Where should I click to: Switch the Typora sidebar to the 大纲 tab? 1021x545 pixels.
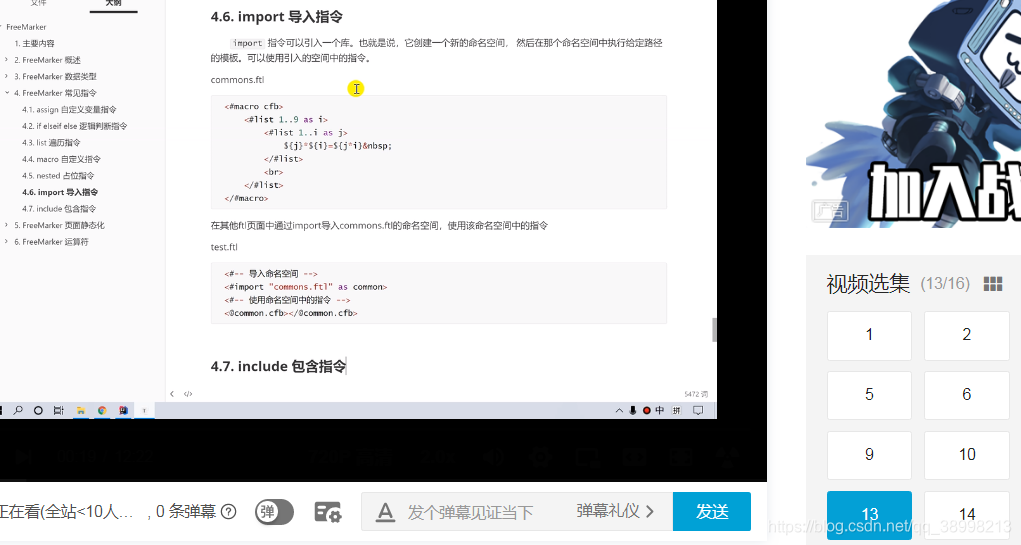pyautogui.click(x=113, y=3)
